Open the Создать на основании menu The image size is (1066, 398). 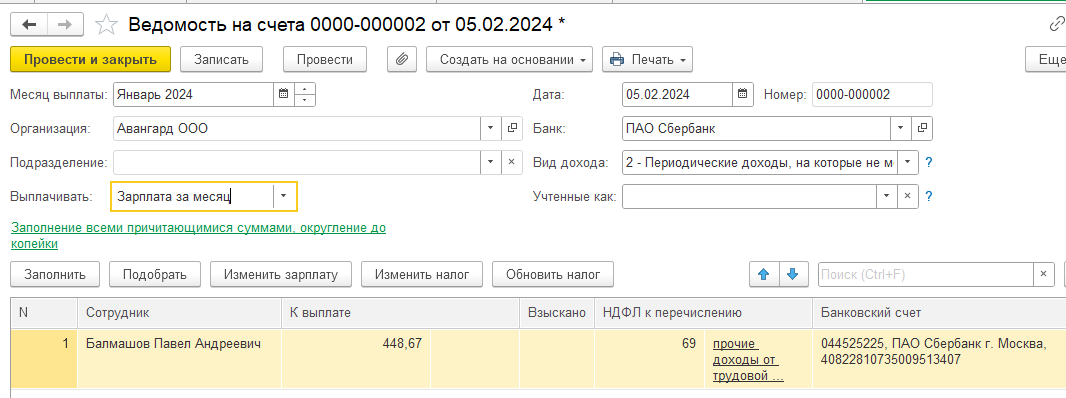tap(510, 59)
